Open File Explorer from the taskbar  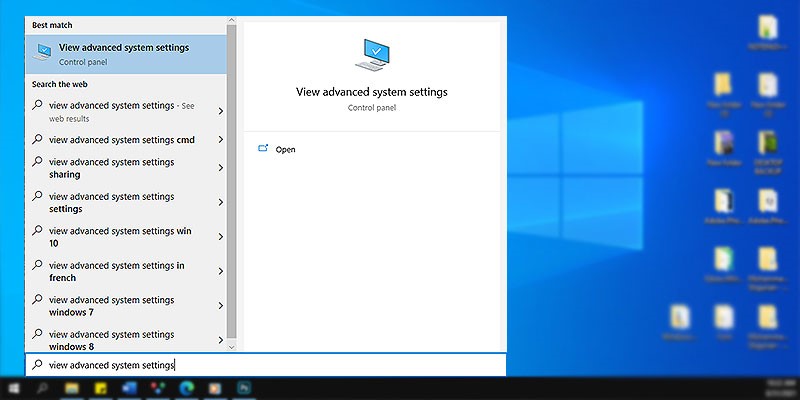pyautogui.click(x=71, y=389)
